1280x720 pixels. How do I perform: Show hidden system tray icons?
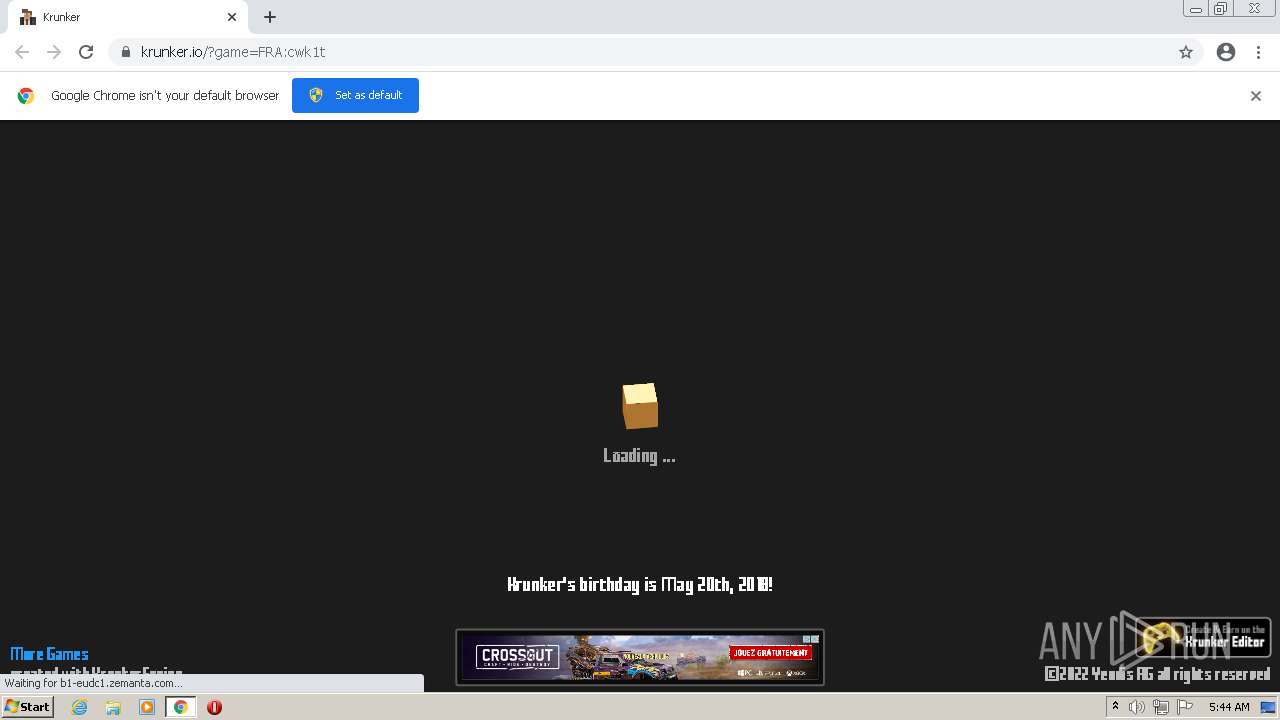pos(1115,707)
